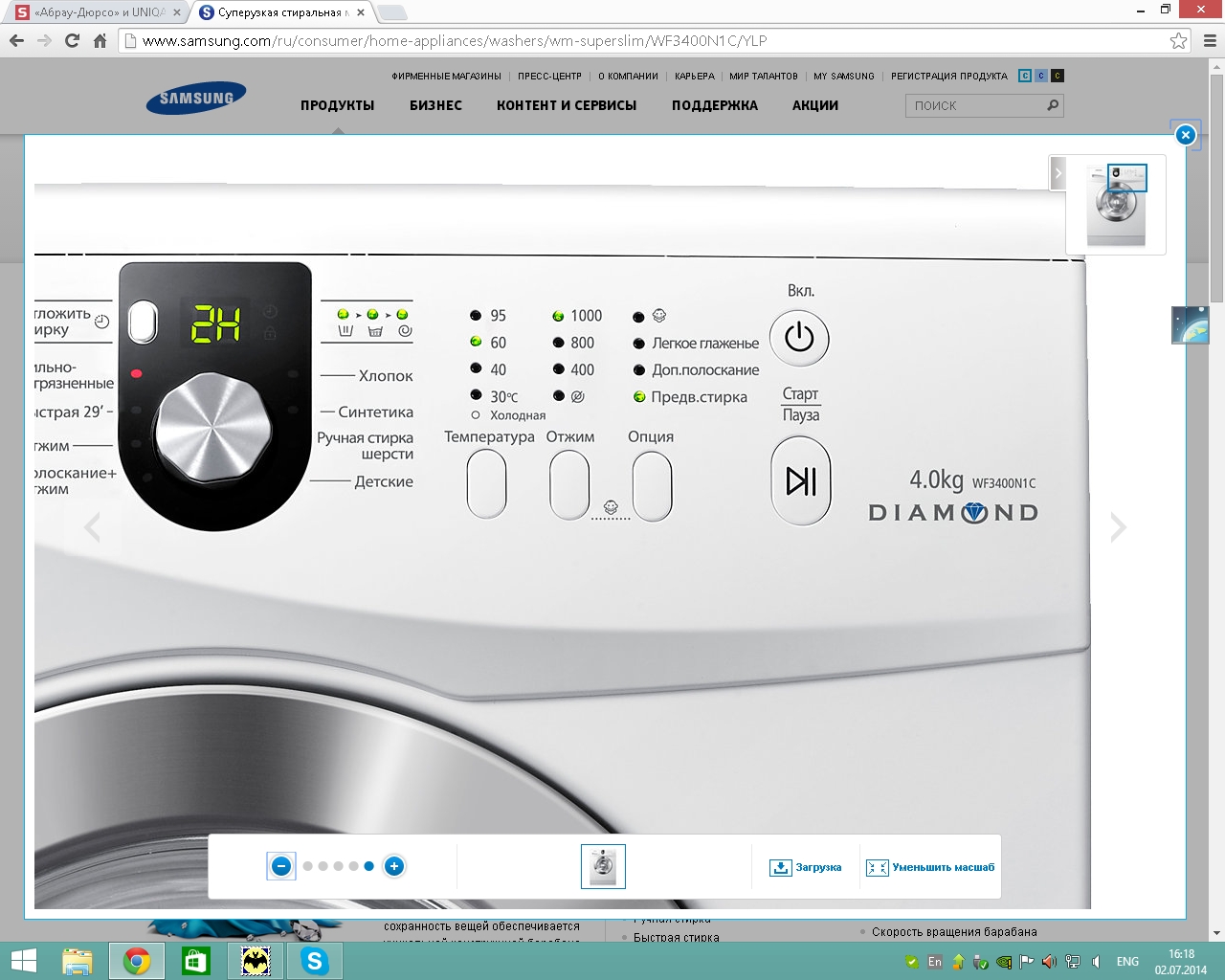Open the Chrome hamburger menu
Screen dimensions: 1225x980
(1210, 41)
